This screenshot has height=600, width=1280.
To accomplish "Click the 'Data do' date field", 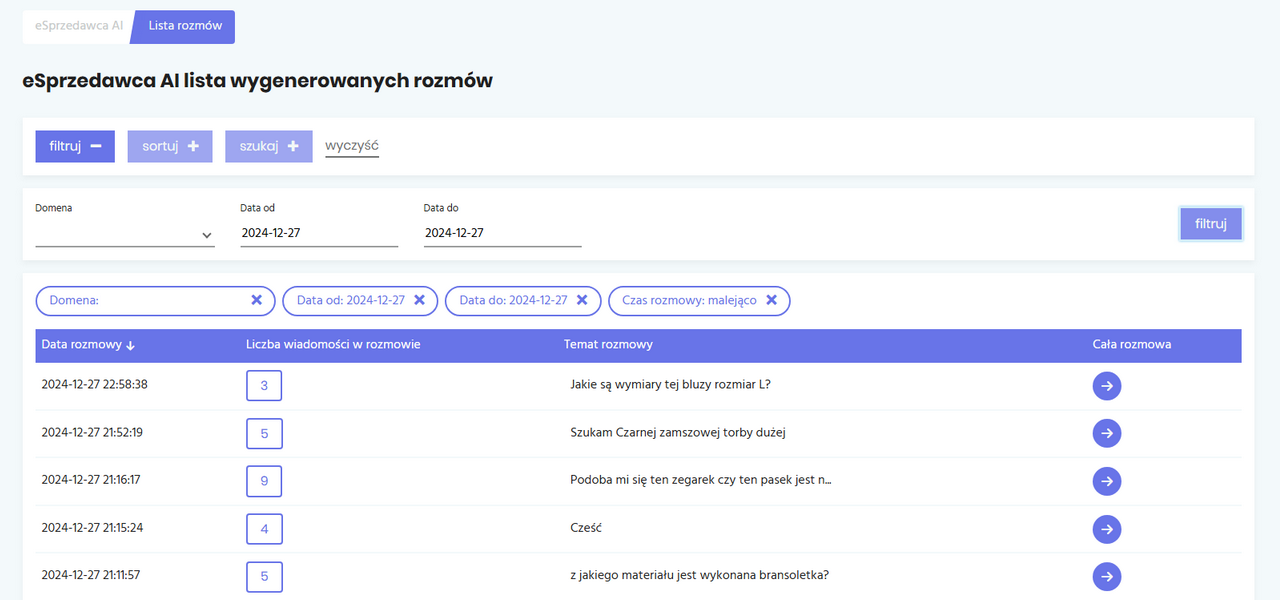I will tap(502, 233).
